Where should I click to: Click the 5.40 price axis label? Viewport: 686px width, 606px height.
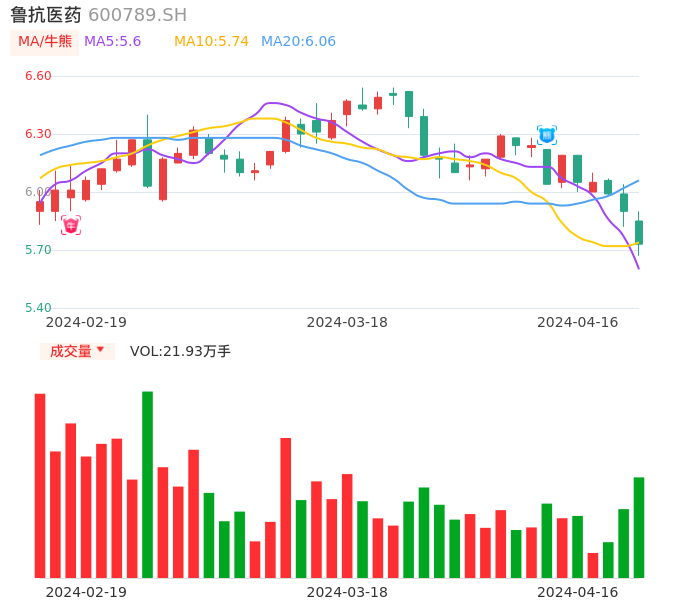37,308
